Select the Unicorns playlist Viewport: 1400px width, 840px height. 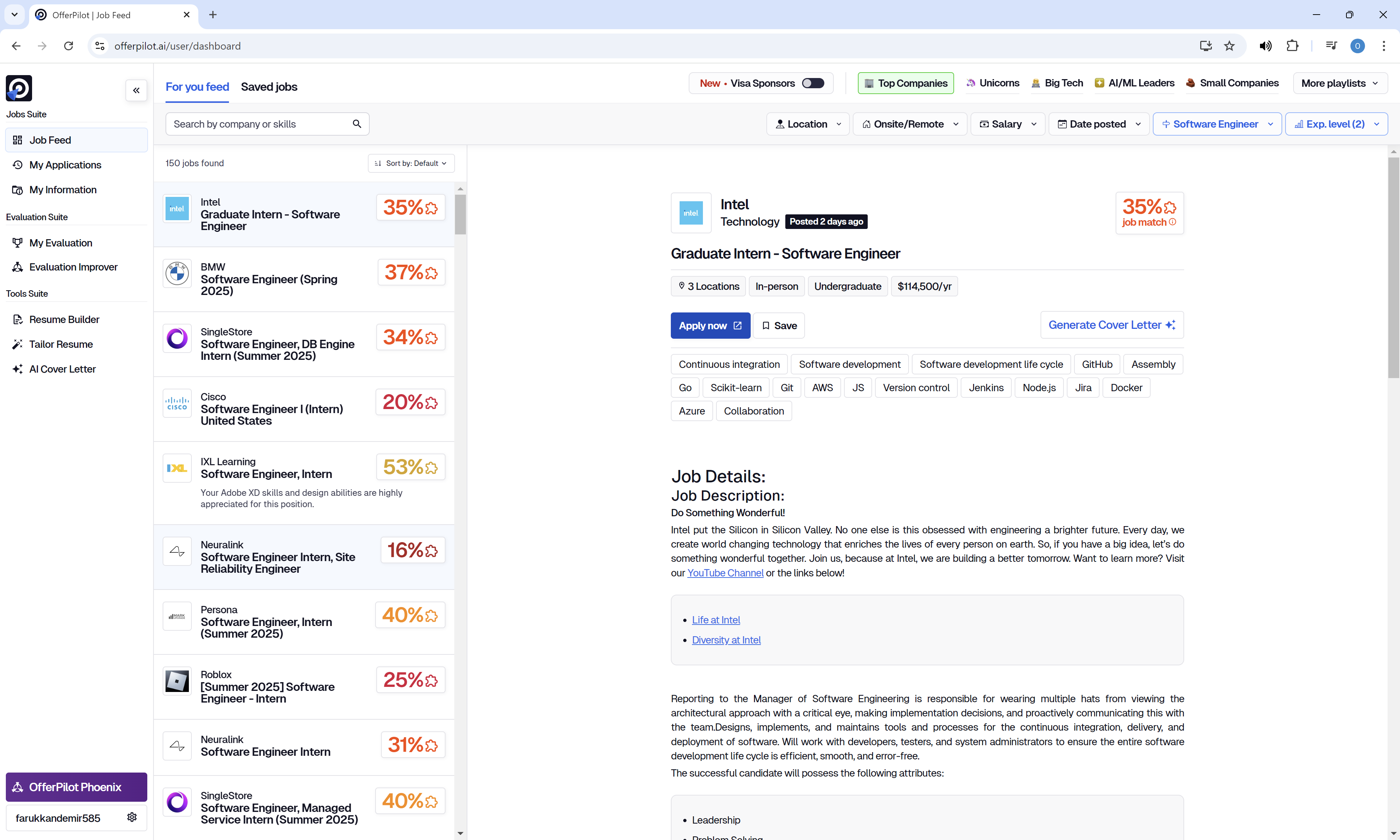click(x=992, y=83)
